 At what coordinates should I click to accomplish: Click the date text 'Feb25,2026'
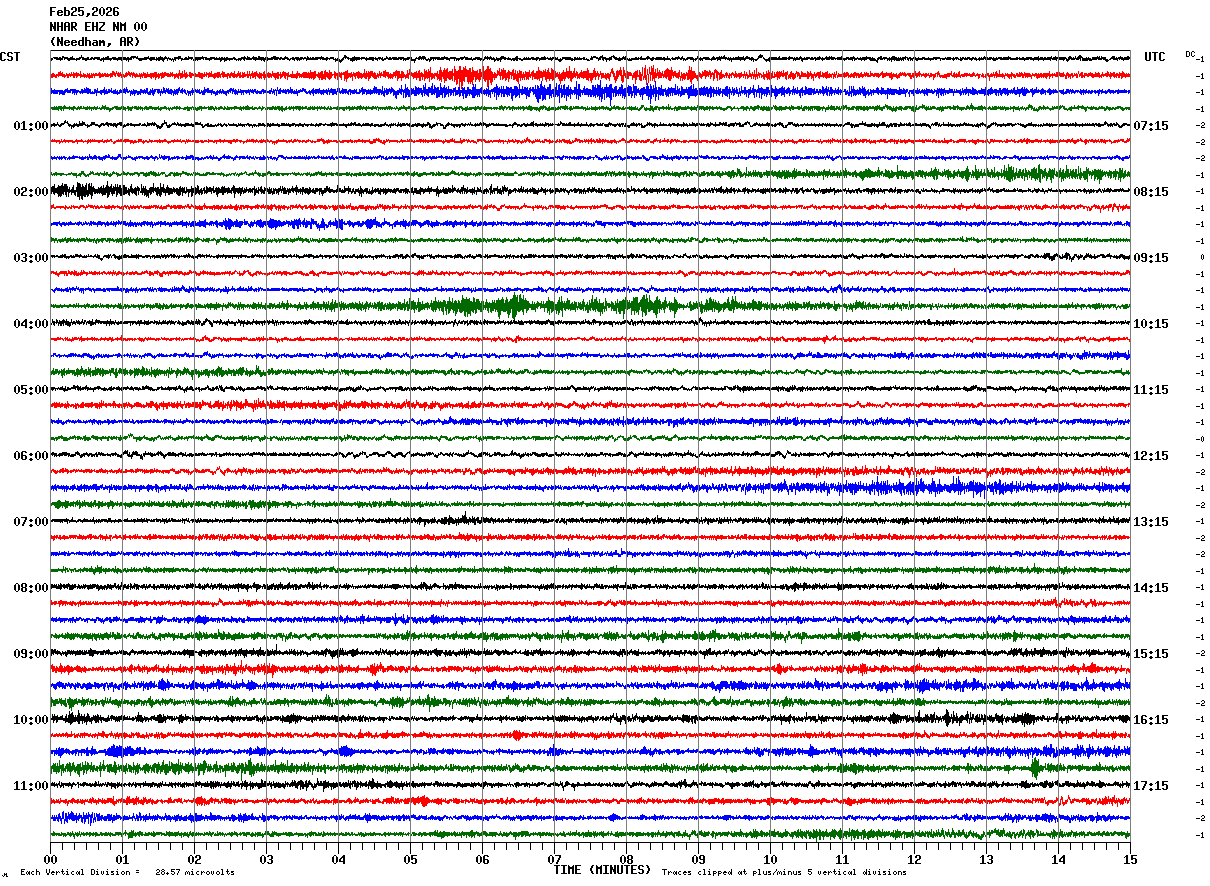(x=84, y=12)
